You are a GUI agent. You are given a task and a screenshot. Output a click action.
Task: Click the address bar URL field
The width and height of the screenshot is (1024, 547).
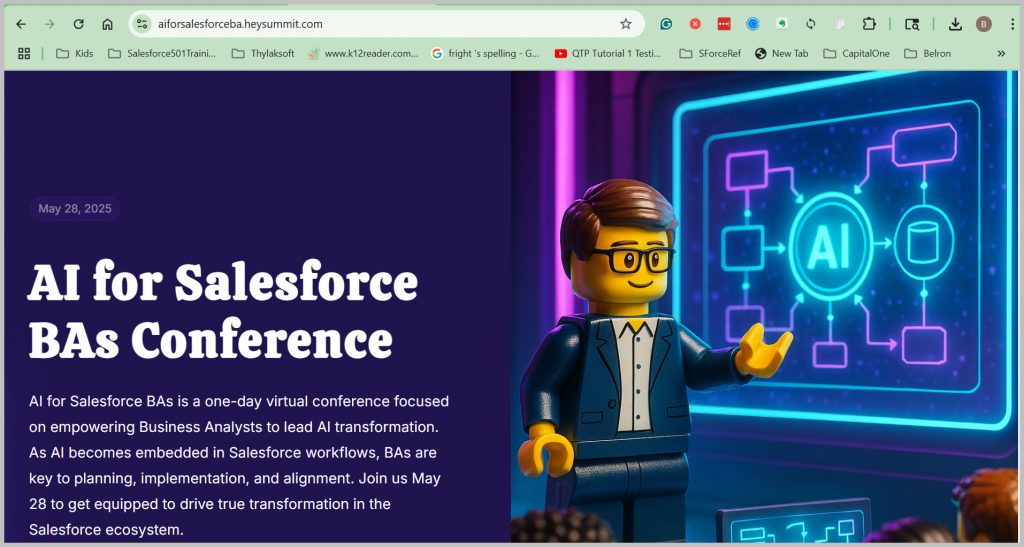[385, 24]
